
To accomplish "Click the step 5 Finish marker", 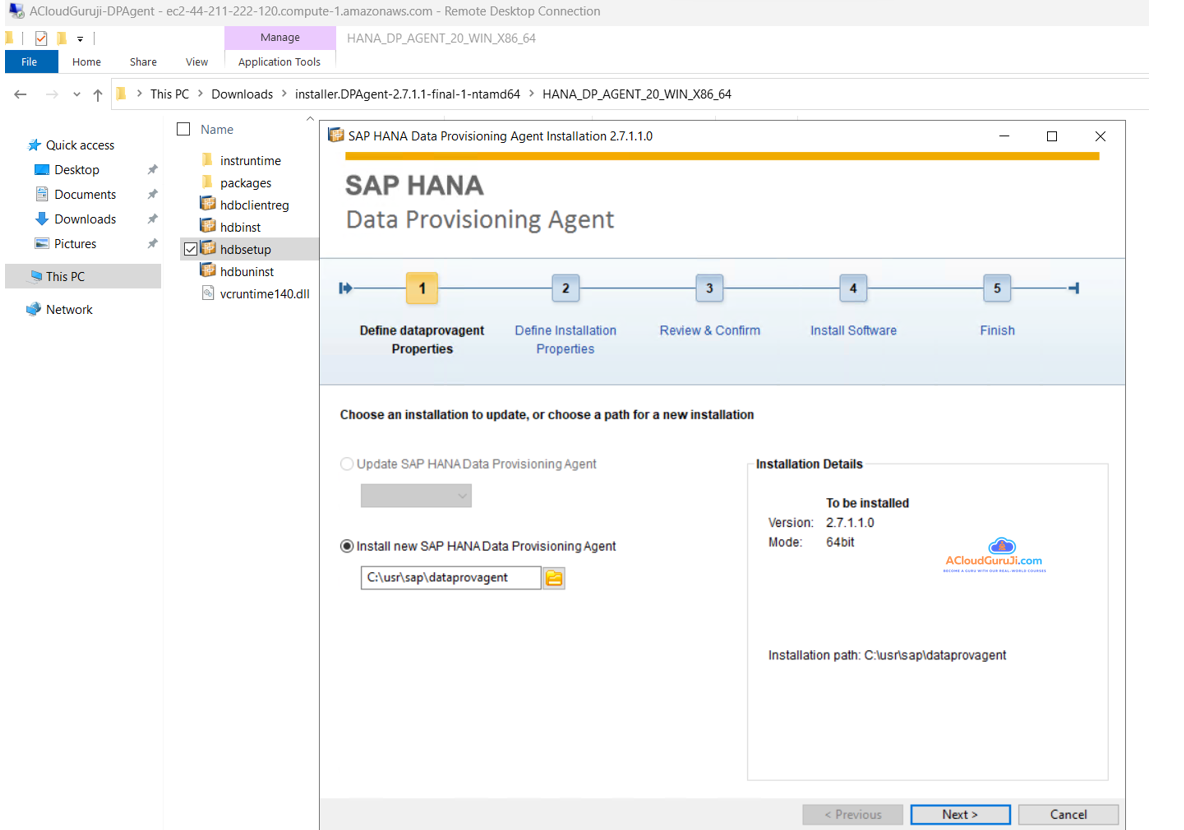I will click(996, 289).
